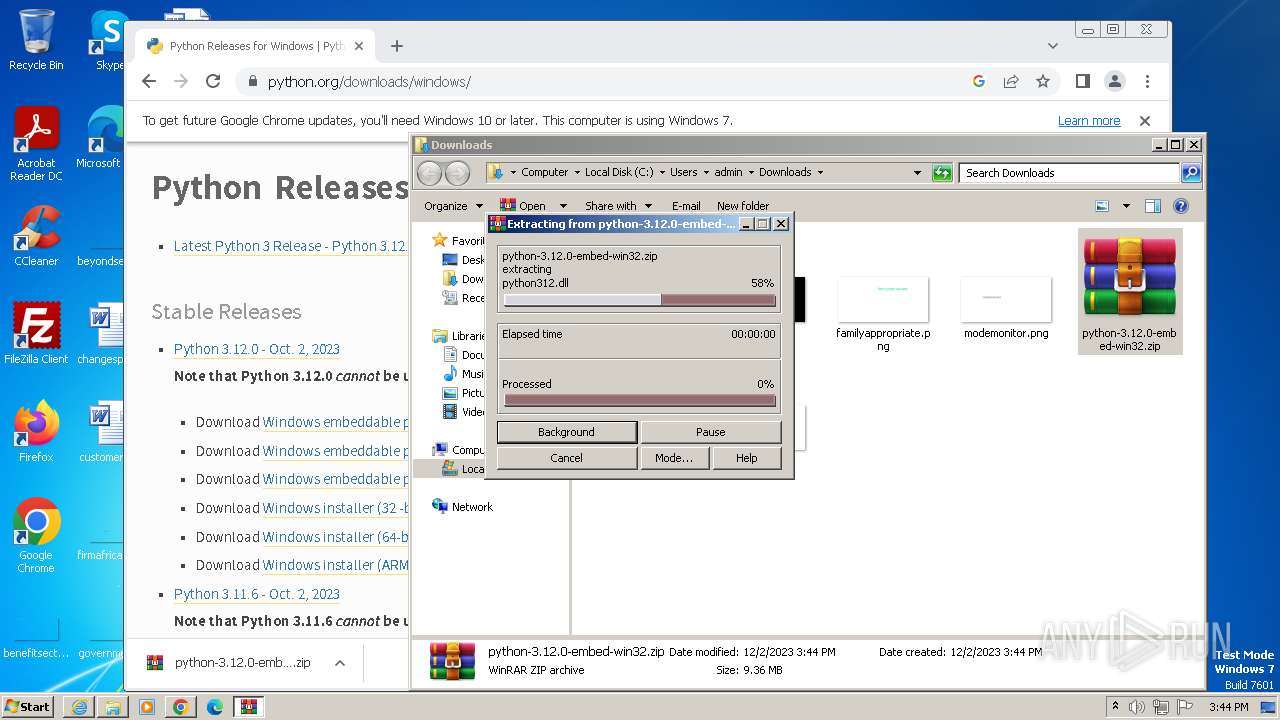Open address bar history dropdown
The width and height of the screenshot is (1280, 720).
[917, 172]
